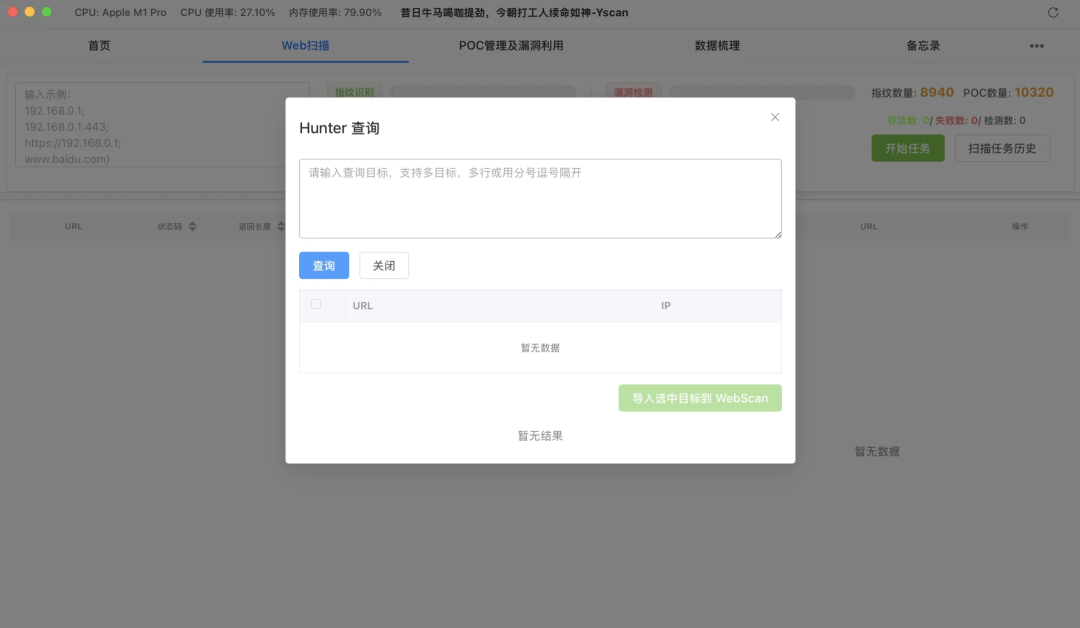Click the Hunter 查询 dialog title

(339, 128)
